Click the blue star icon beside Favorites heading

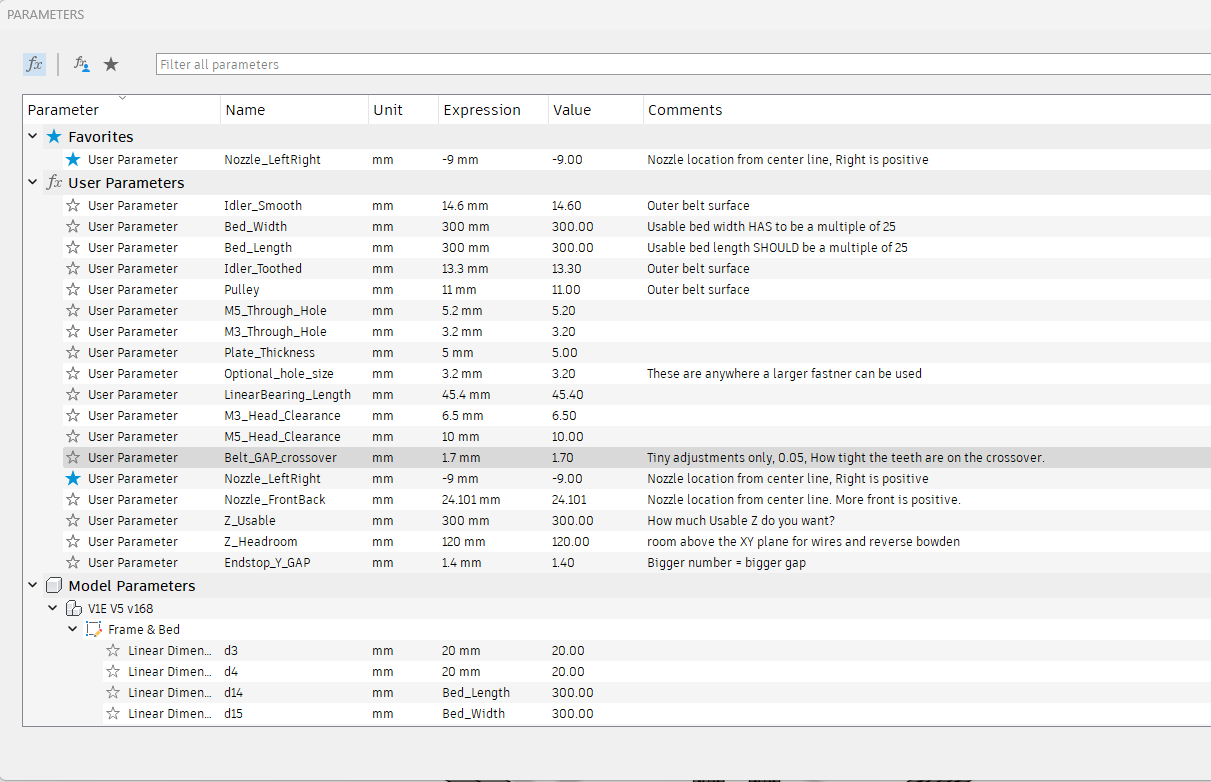pos(55,136)
